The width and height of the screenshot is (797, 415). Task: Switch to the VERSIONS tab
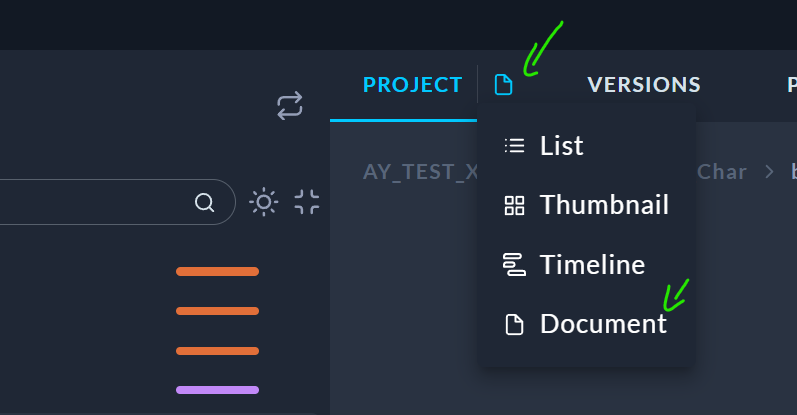click(644, 85)
